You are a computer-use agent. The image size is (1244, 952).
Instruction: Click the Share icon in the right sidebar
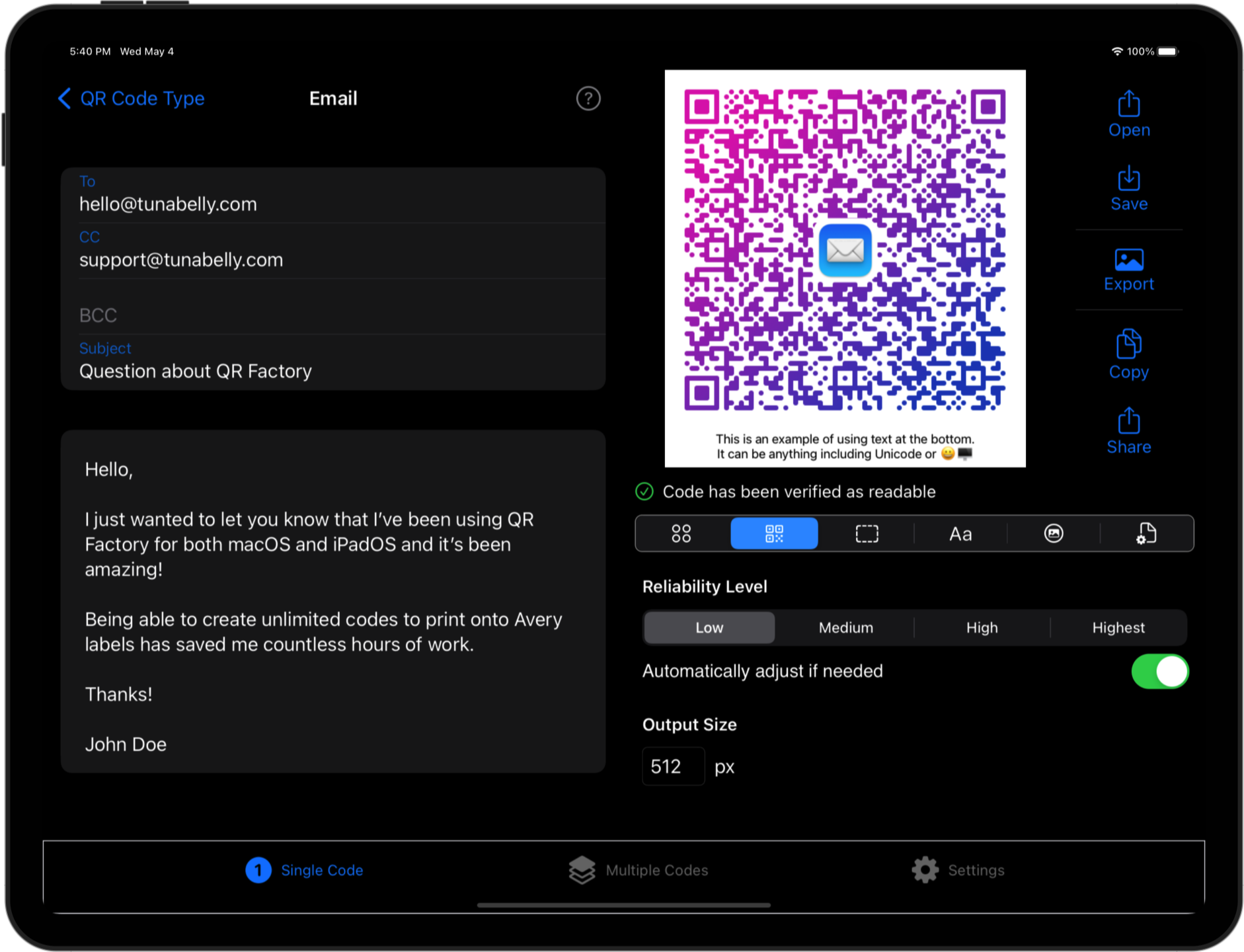click(1128, 430)
